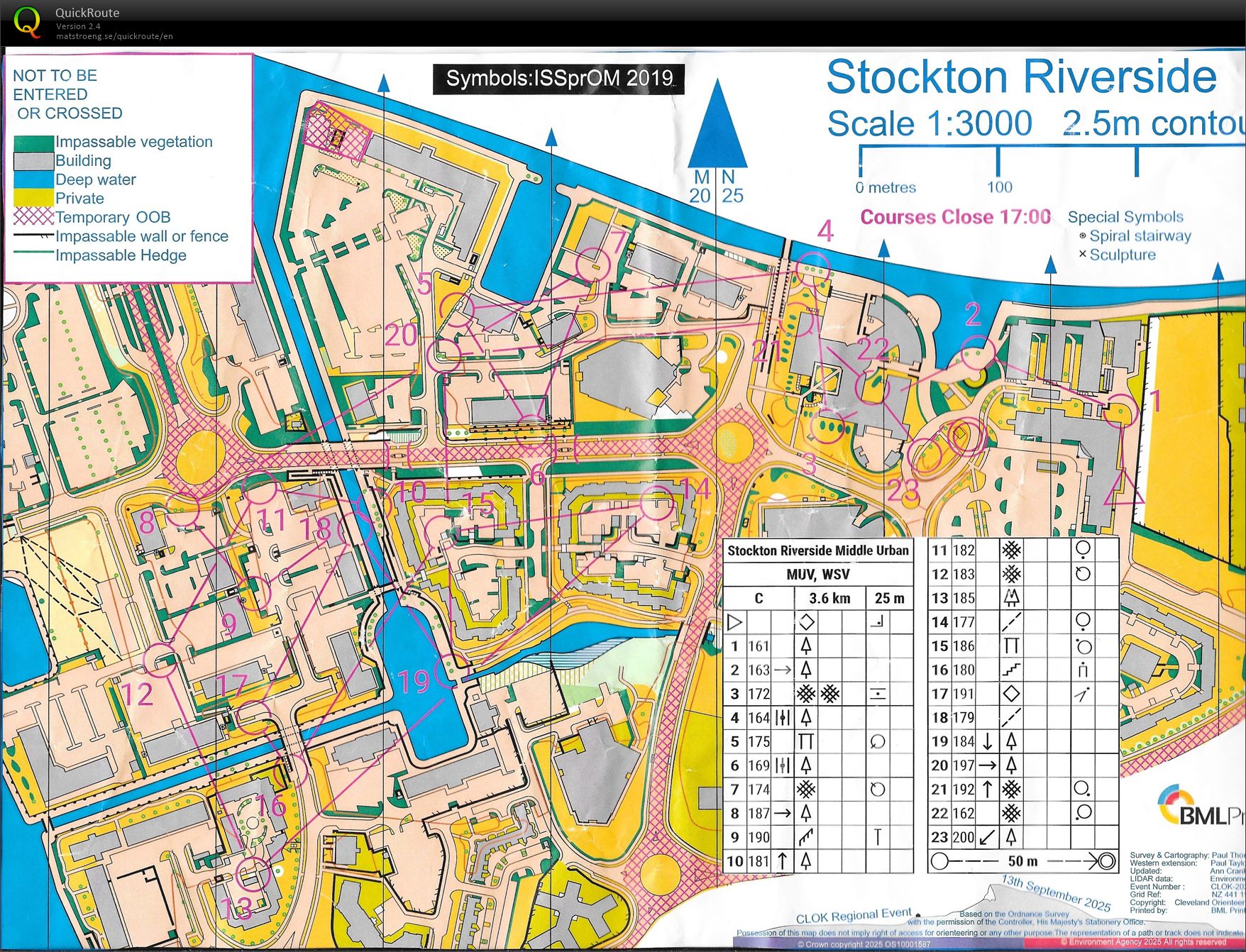Screen dimensions: 1246x952
Task: Click the 'Special Symbols' heading
Action: click(x=1125, y=217)
